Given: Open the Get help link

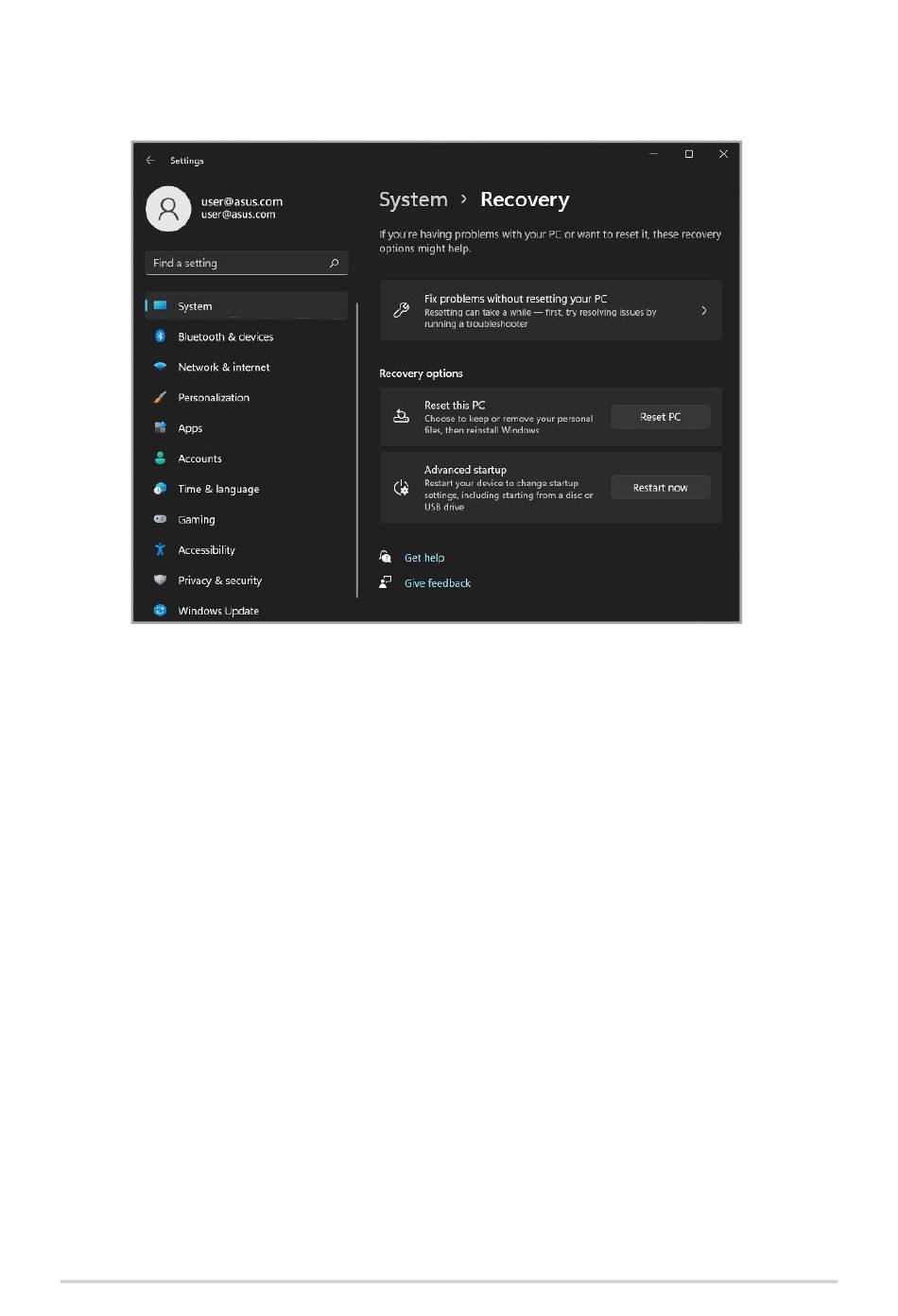Looking at the screenshot, I should tap(424, 558).
